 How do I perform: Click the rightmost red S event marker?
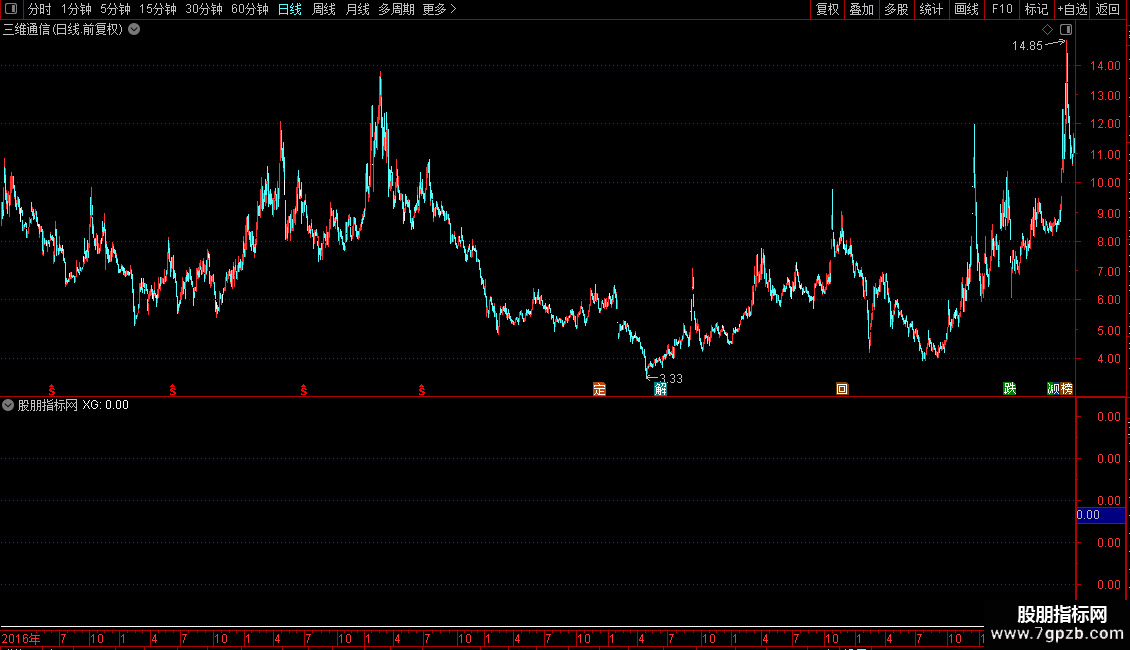click(422, 390)
